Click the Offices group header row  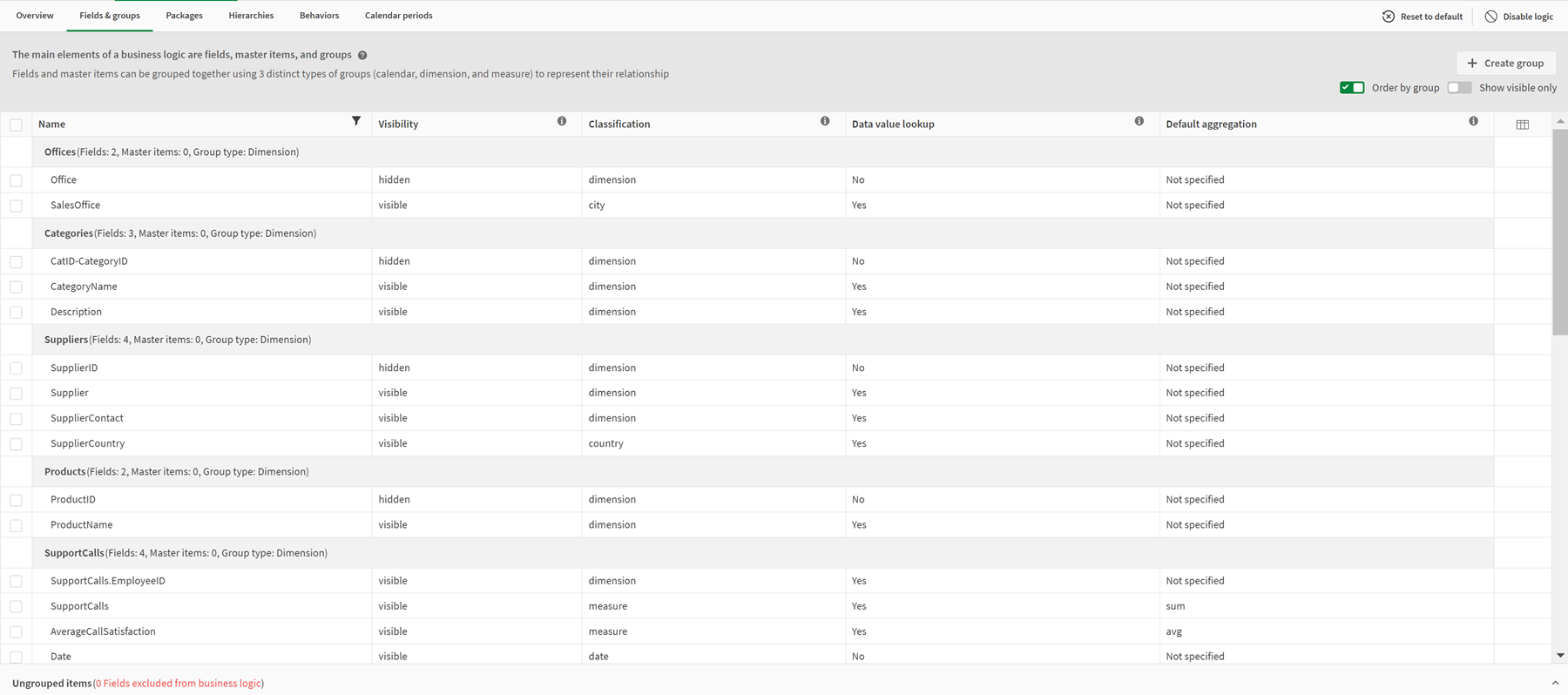click(763, 152)
